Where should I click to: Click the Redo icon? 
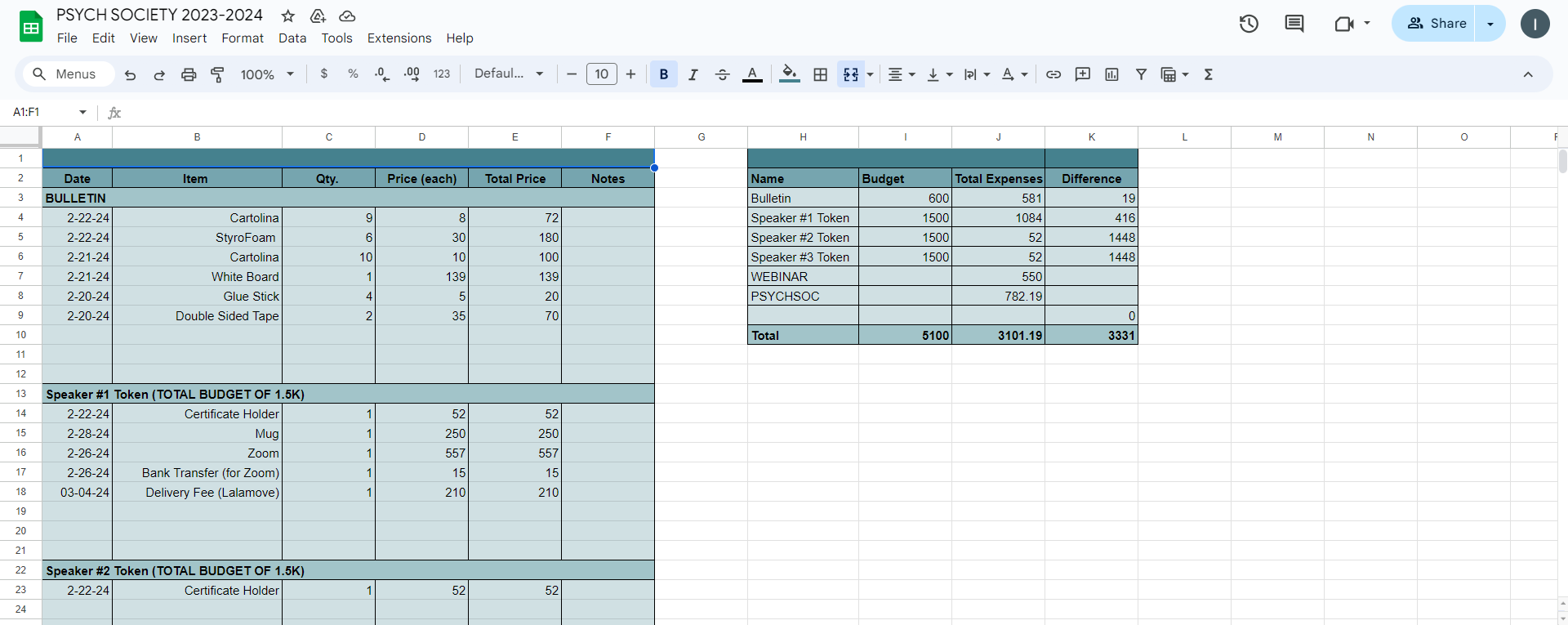[x=159, y=74]
